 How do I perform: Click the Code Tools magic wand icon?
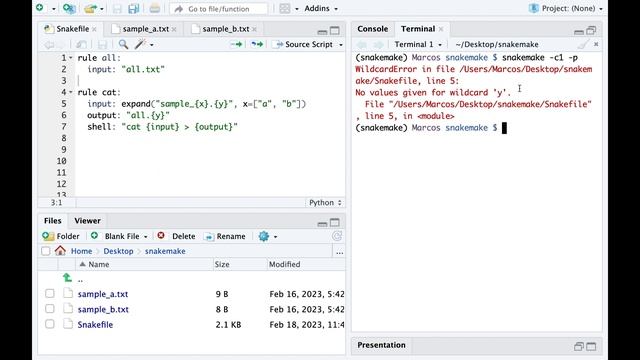(x=140, y=44)
